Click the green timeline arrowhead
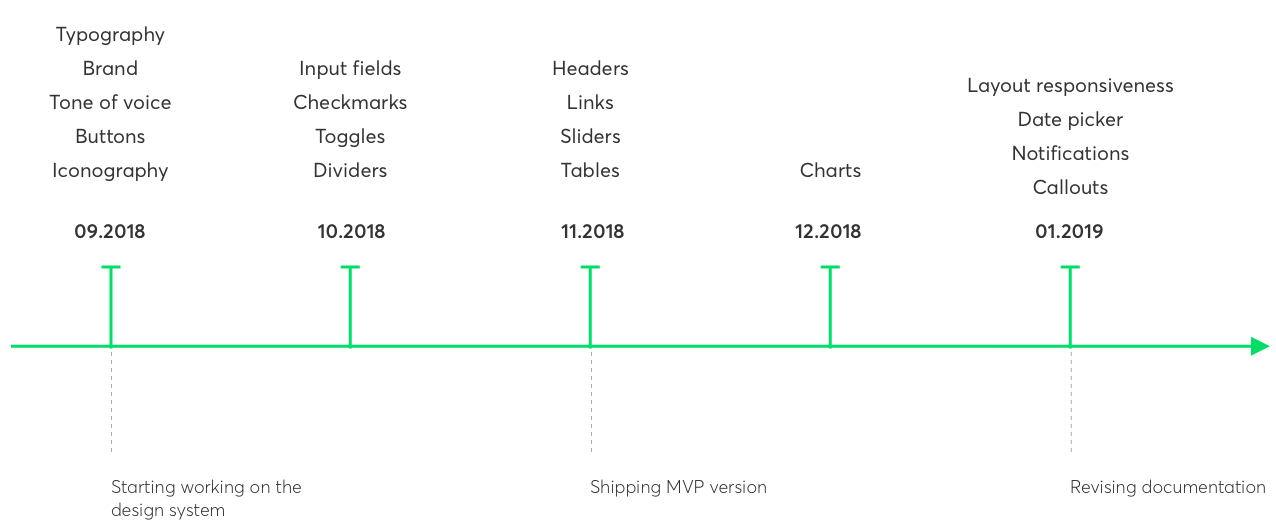The width and height of the screenshot is (1276, 522). pyautogui.click(x=1259, y=346)
